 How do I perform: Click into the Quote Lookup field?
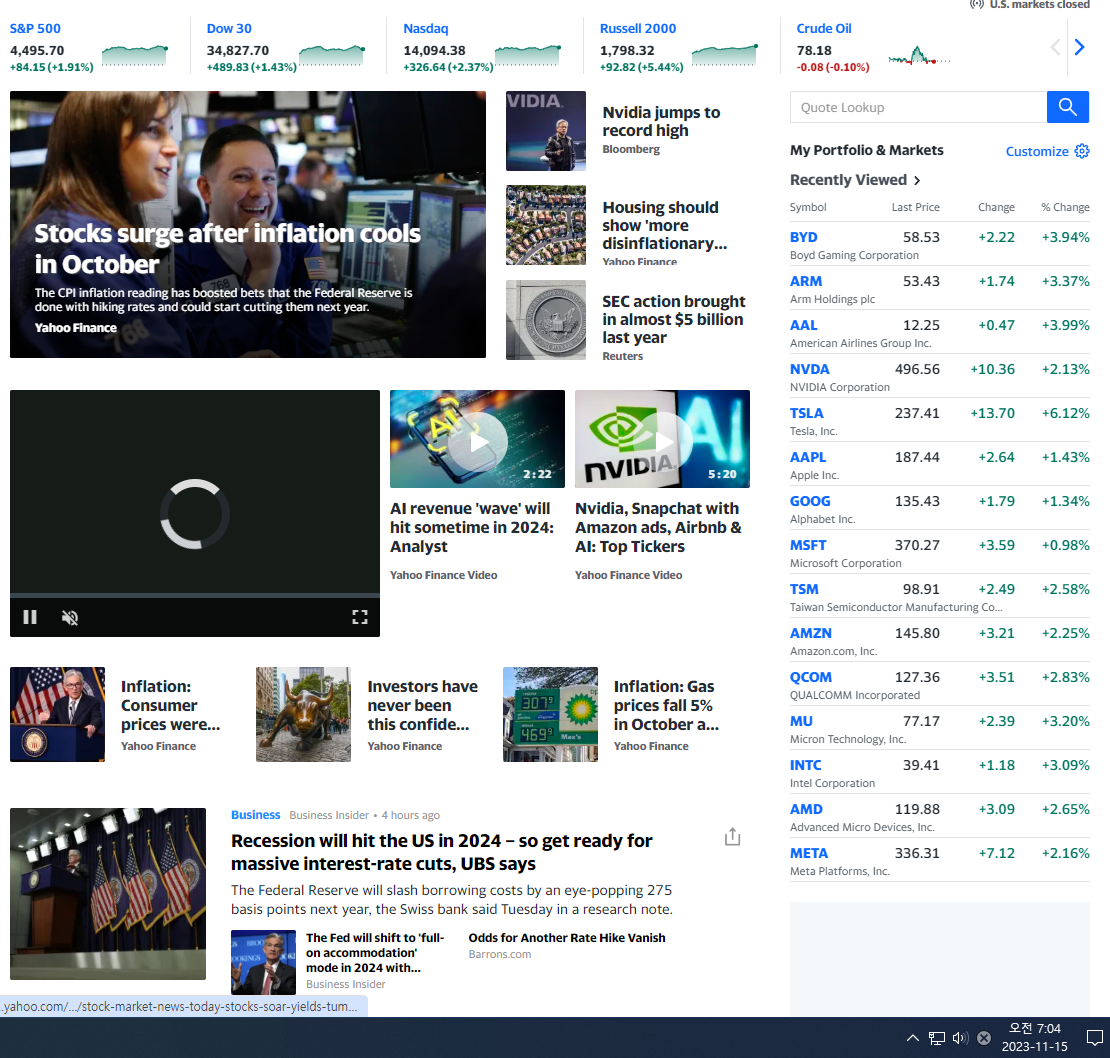tap(918, 108)
